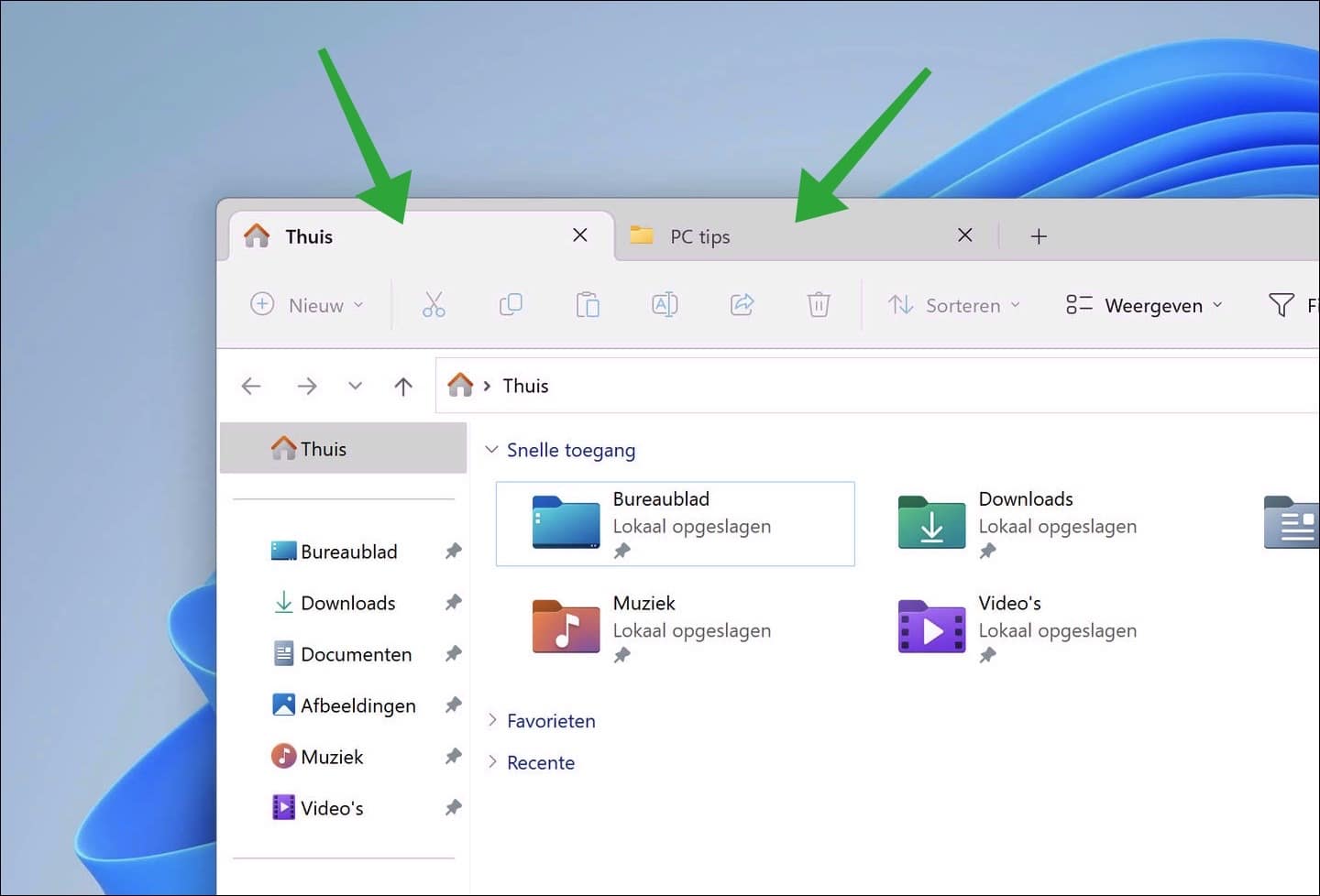This screenshot has height=896, width=1320.
Task: Click the Copy icon
Action: pos(511,304)
